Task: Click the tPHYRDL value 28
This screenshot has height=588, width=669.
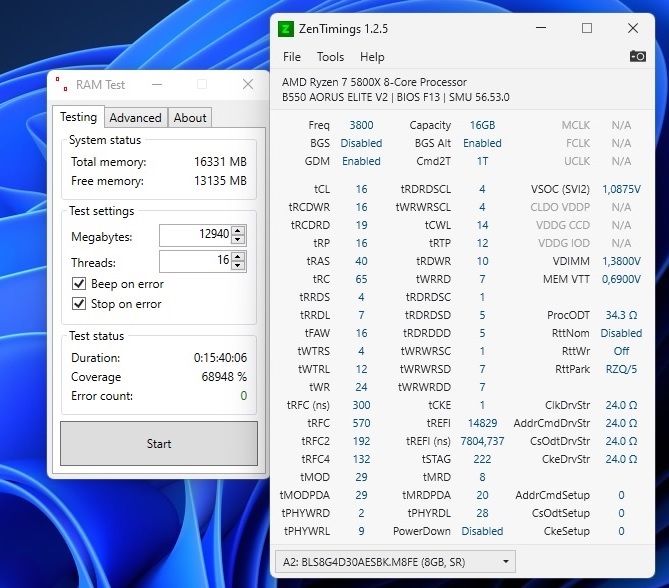Action: point(482,513)
